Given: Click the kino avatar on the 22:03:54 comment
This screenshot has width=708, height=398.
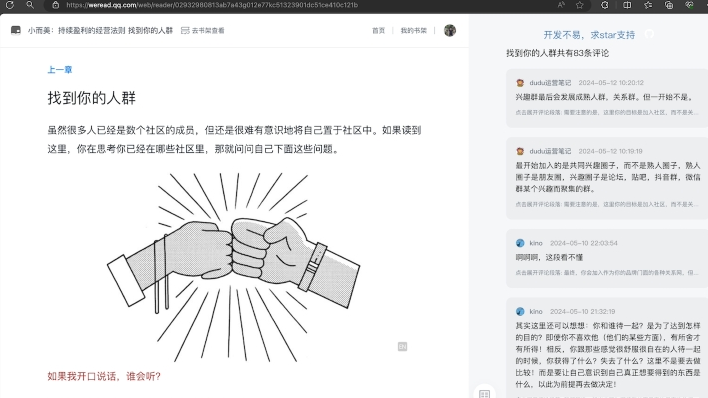Looking at the screenshot, I should (520, 243).
